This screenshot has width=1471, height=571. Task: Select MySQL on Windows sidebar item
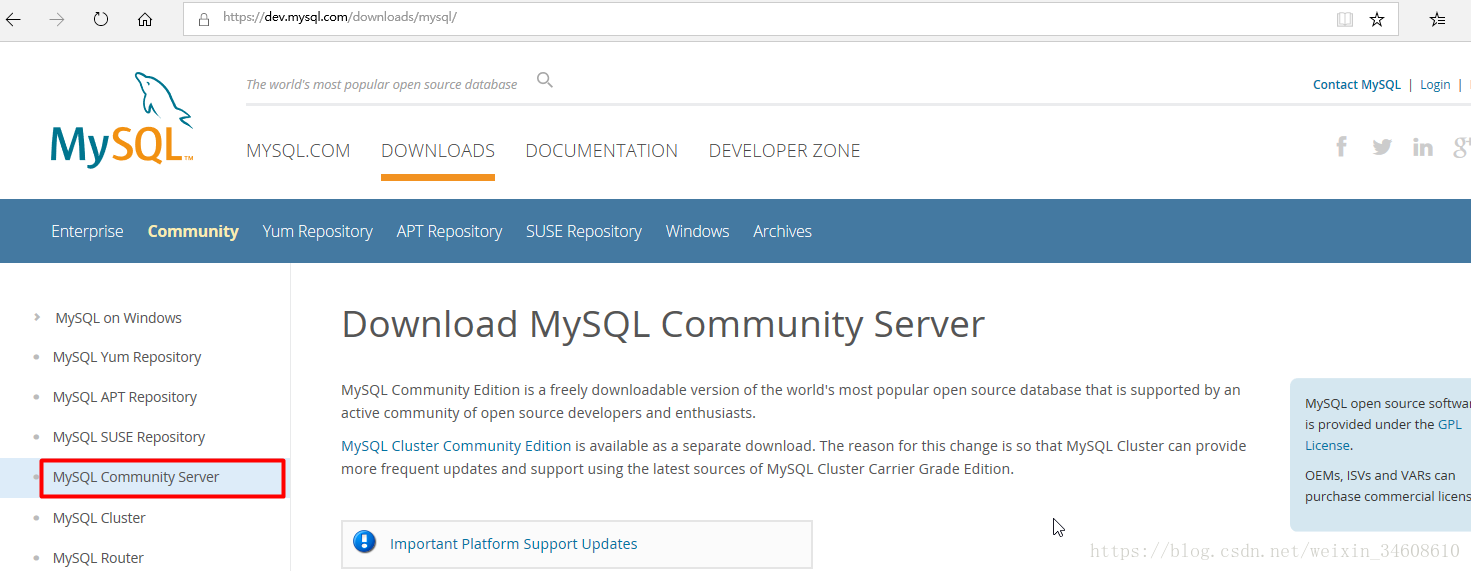(118, 318)
